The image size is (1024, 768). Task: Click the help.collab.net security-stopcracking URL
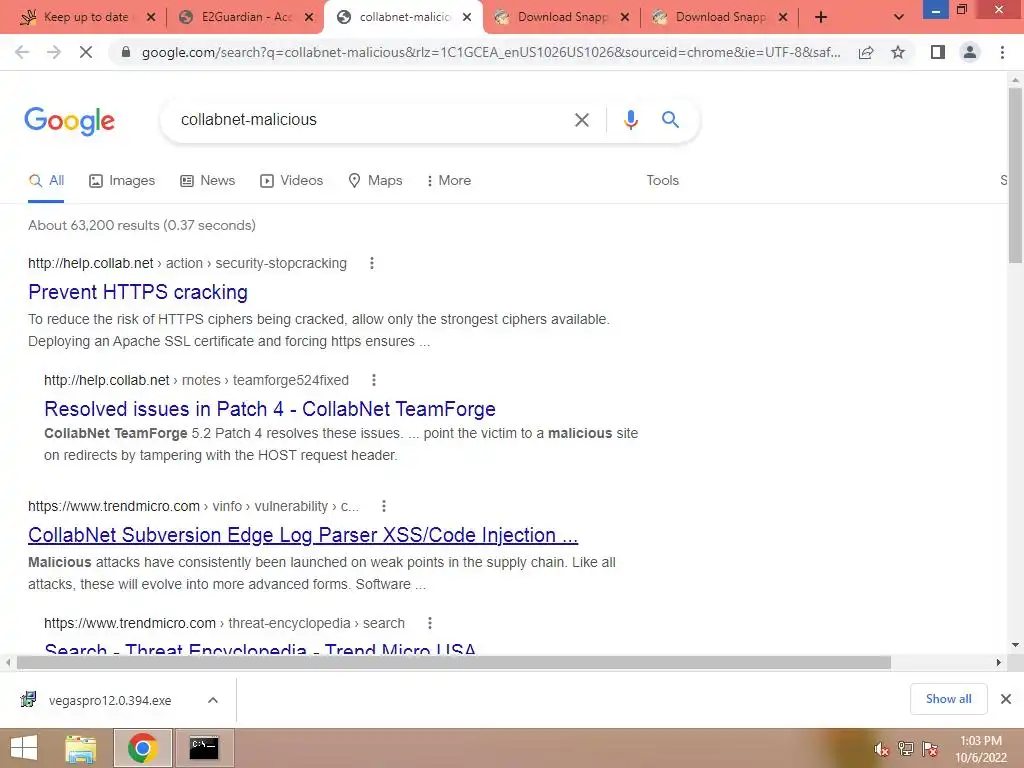187,263
